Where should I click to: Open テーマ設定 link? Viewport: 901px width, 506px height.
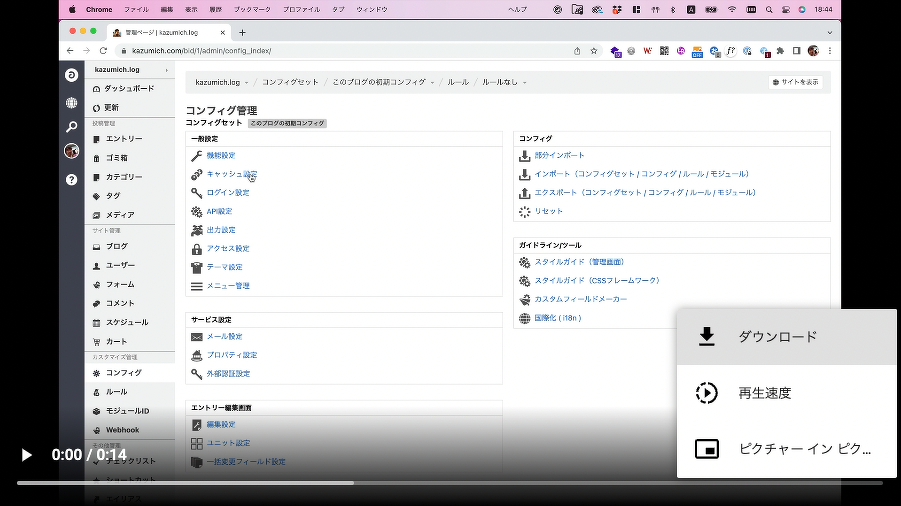(225, 267)
